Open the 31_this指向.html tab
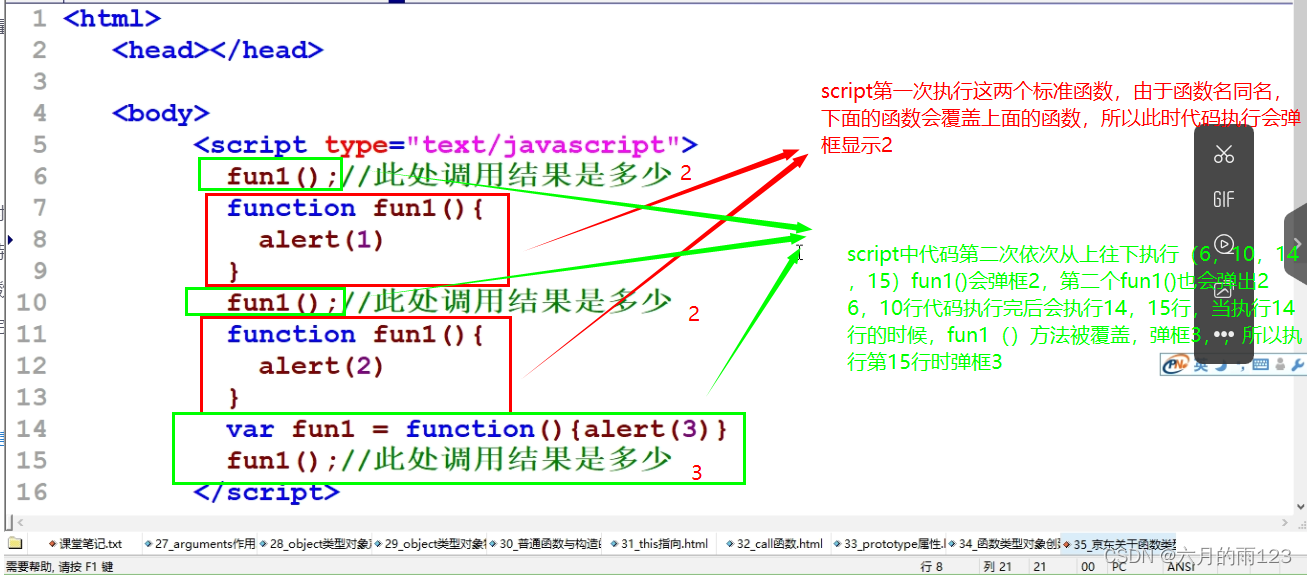 [x=660, y=544]
